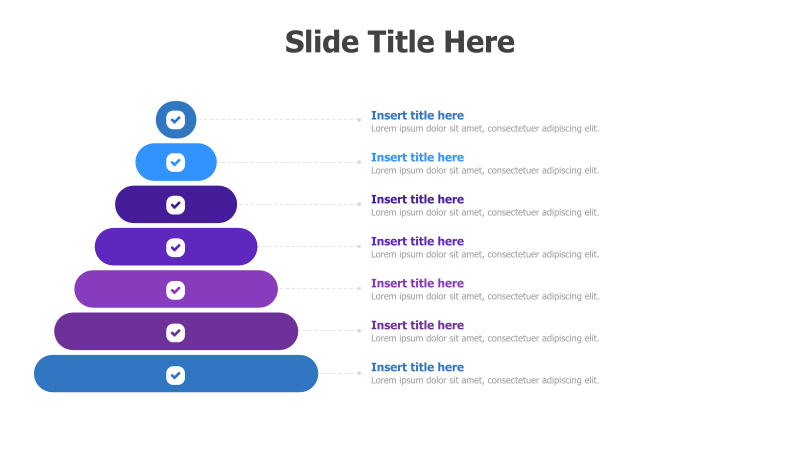The width and height of the screenshot is (800, 450).
Task: Click the checkmark in the widest bottom bar
Action: pos(176,374)
